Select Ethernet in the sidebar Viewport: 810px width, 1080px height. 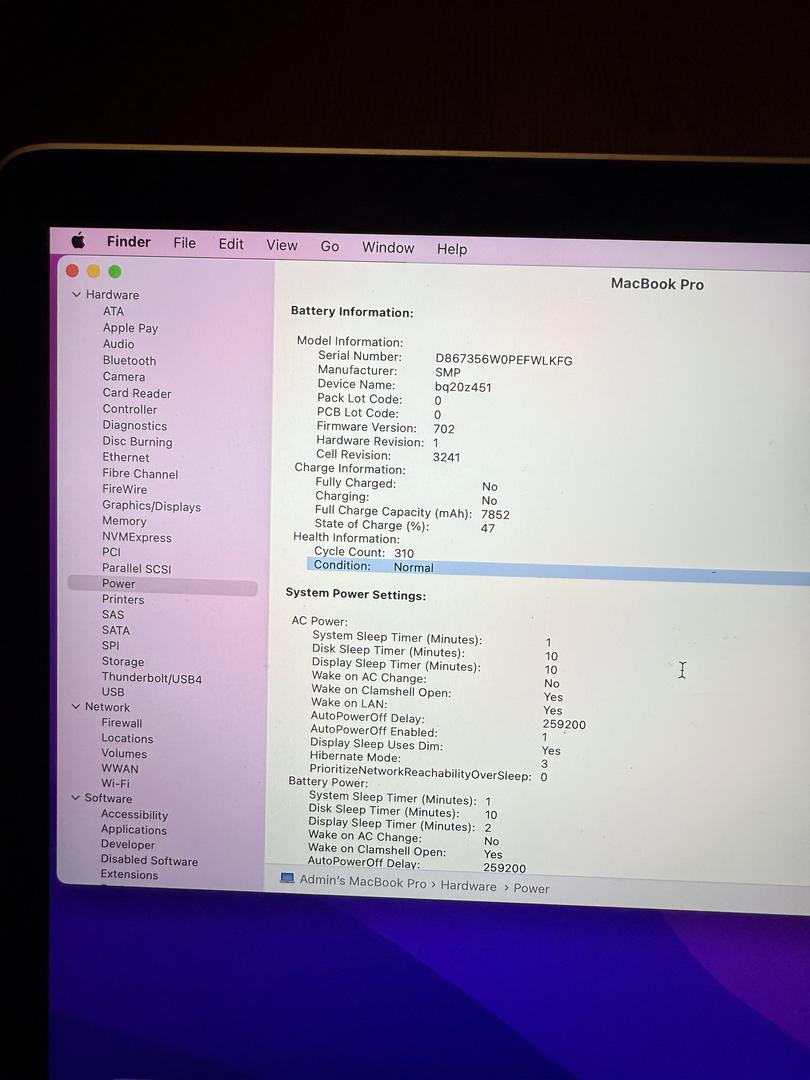(126, 457)
